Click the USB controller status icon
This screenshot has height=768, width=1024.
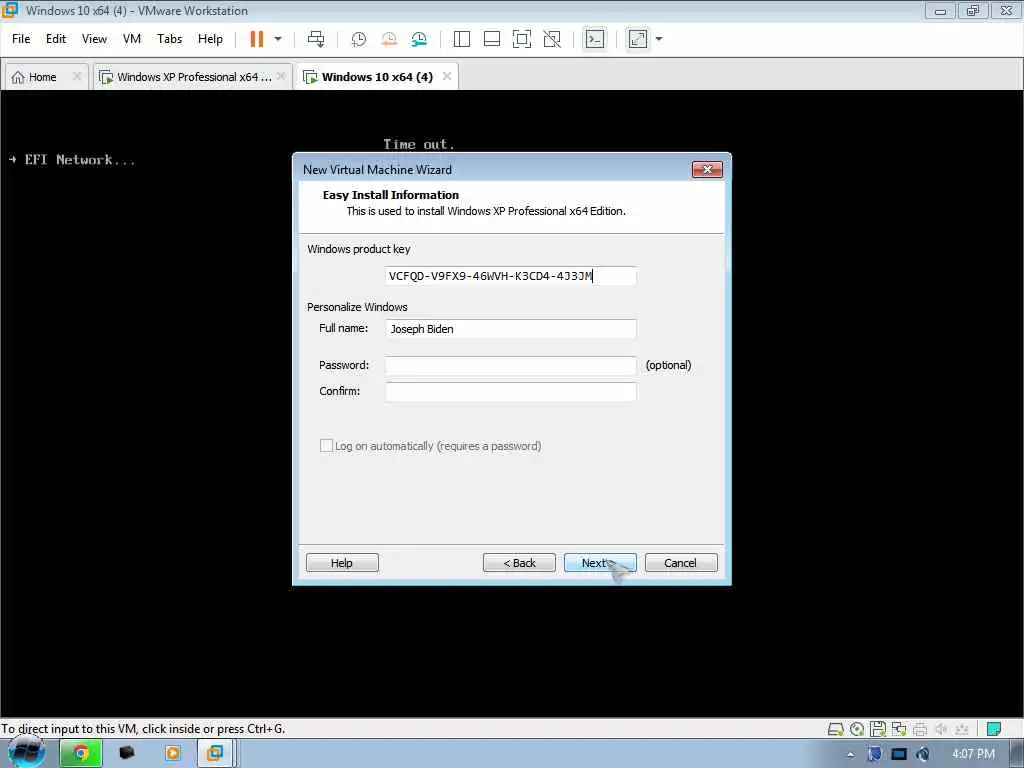click(962, 729)
